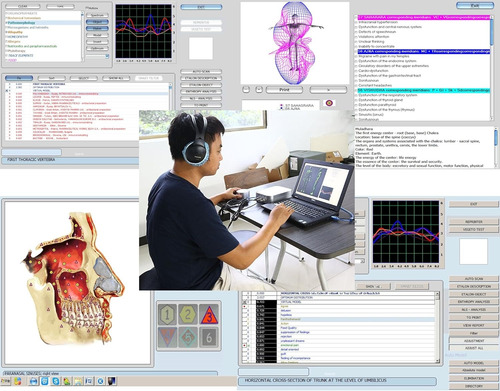This screenshot has width=500, height=391.
Task: Toggle the checkbox above the Spectrum button
Action: [x=87, y=8]
